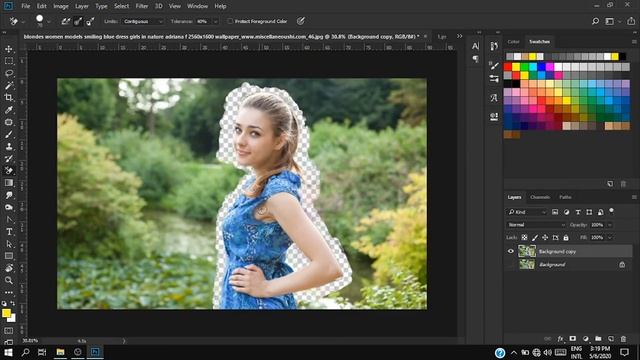Hide the Background copy layer
The width and height of the screenshot is (640, 360).
(x=511, y=251)
